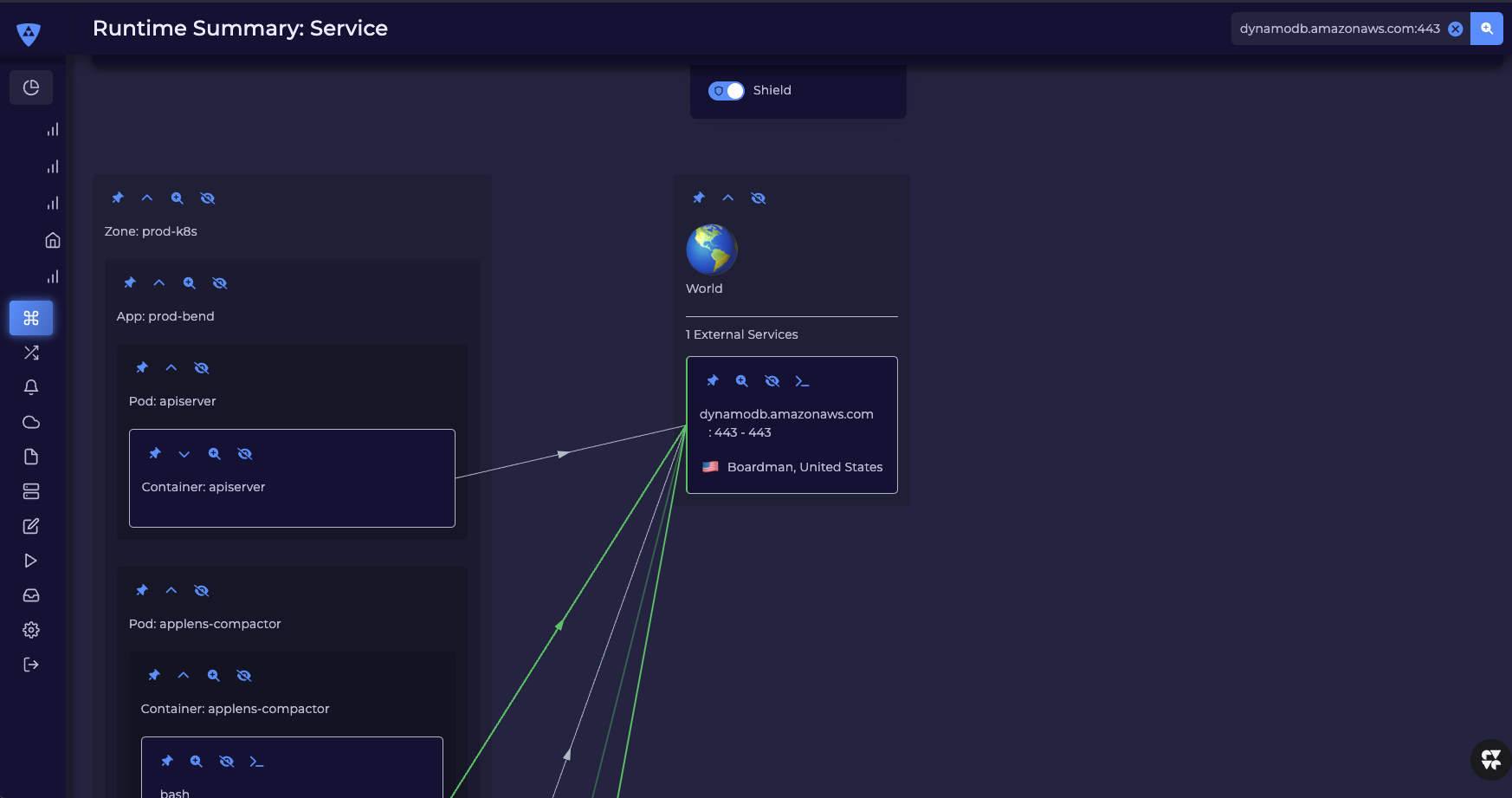Click the logout icon in sidebar

pyautogui.click(x=31, y=665)
